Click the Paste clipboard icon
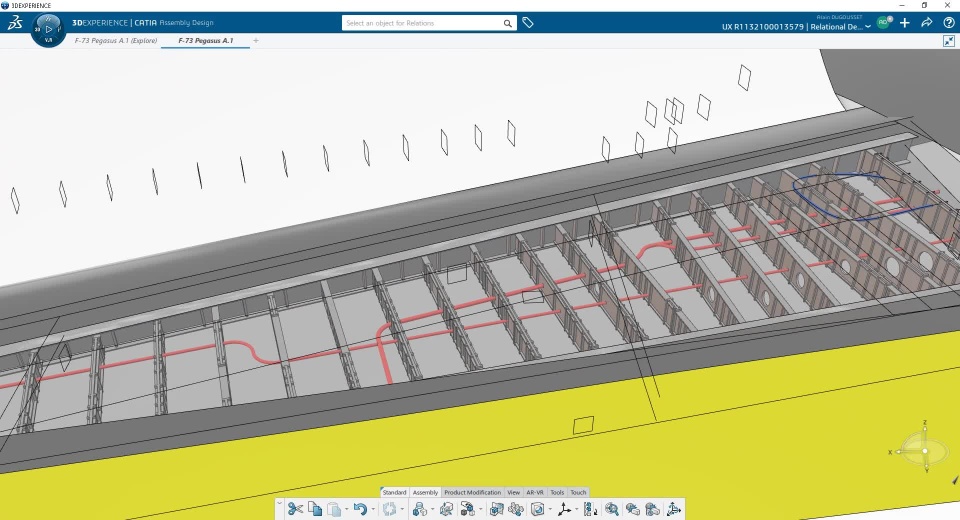The image size is (960, 520). coord(334,509)
